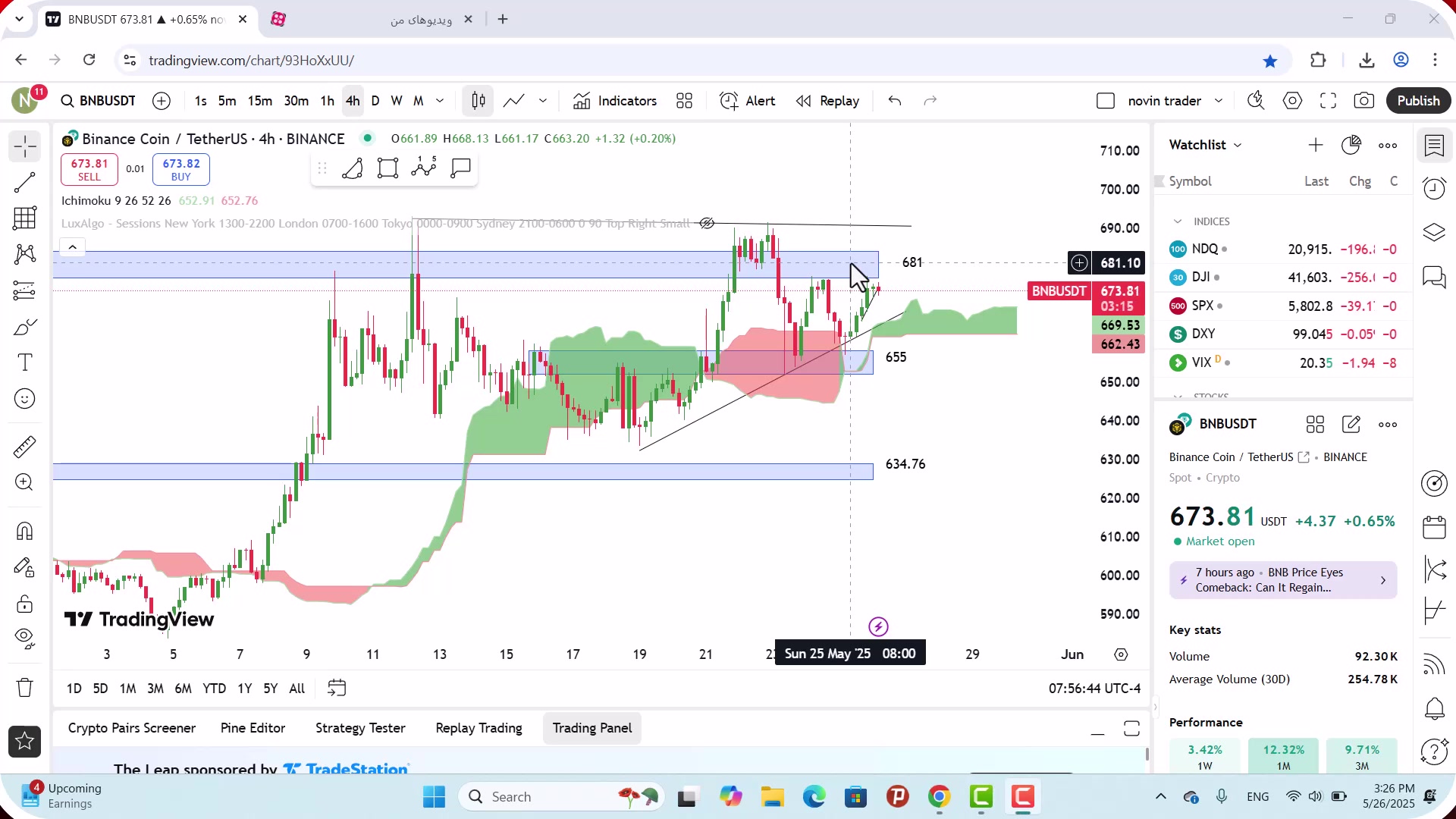Select the callout note shortcut
The height and width of the screenshot is (819, 1456).
(x=461, y=168)
